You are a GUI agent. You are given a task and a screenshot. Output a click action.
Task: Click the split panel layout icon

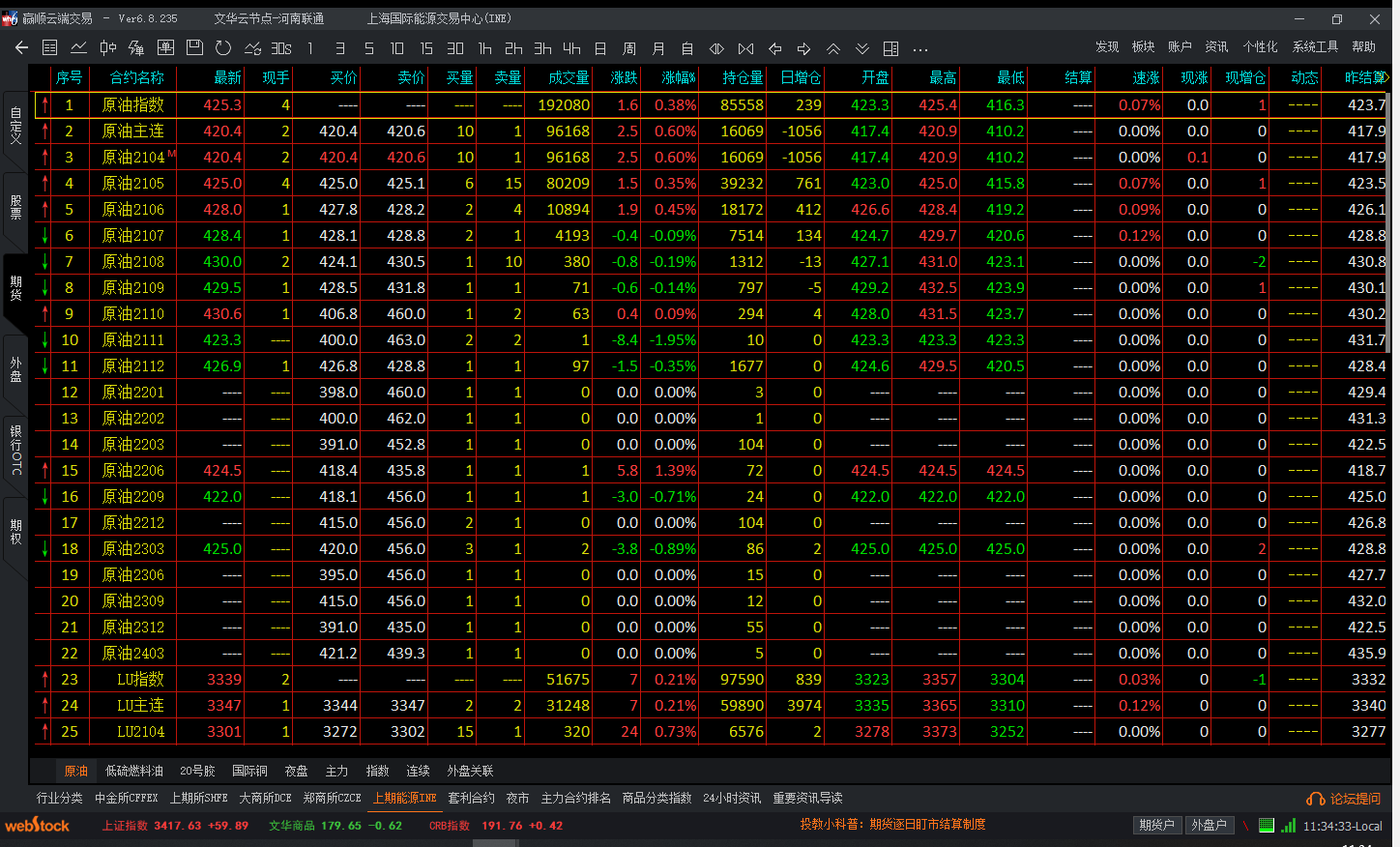pyautogui.click(x=890, y=48)
